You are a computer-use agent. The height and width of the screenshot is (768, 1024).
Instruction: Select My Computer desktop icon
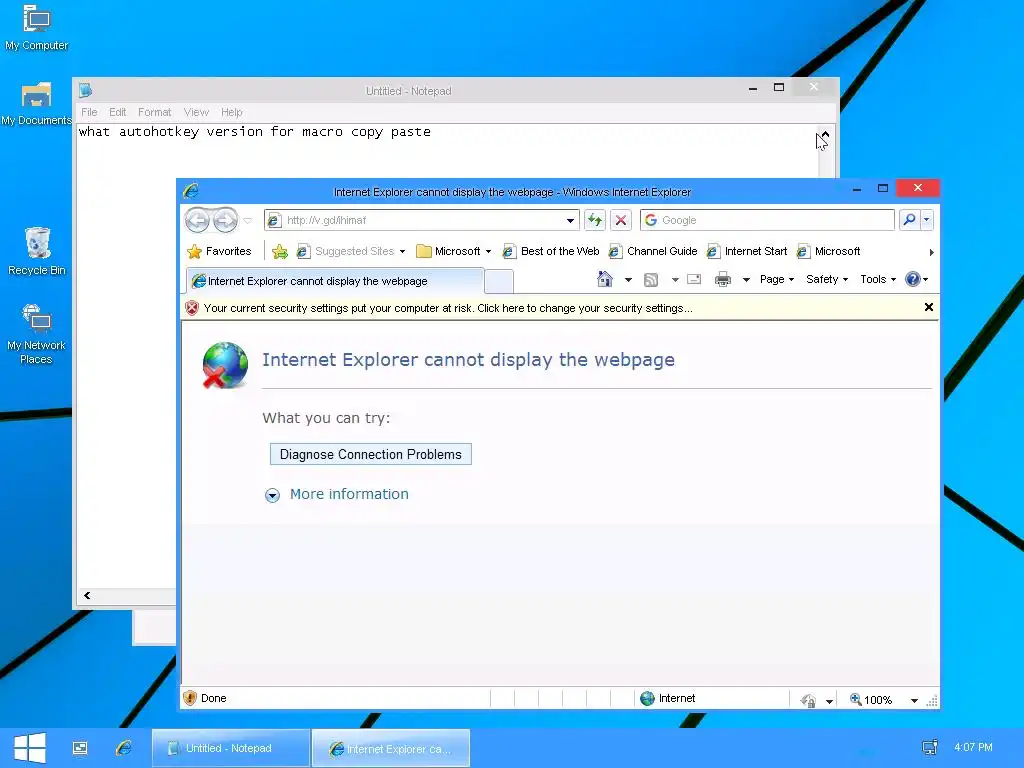37,27
